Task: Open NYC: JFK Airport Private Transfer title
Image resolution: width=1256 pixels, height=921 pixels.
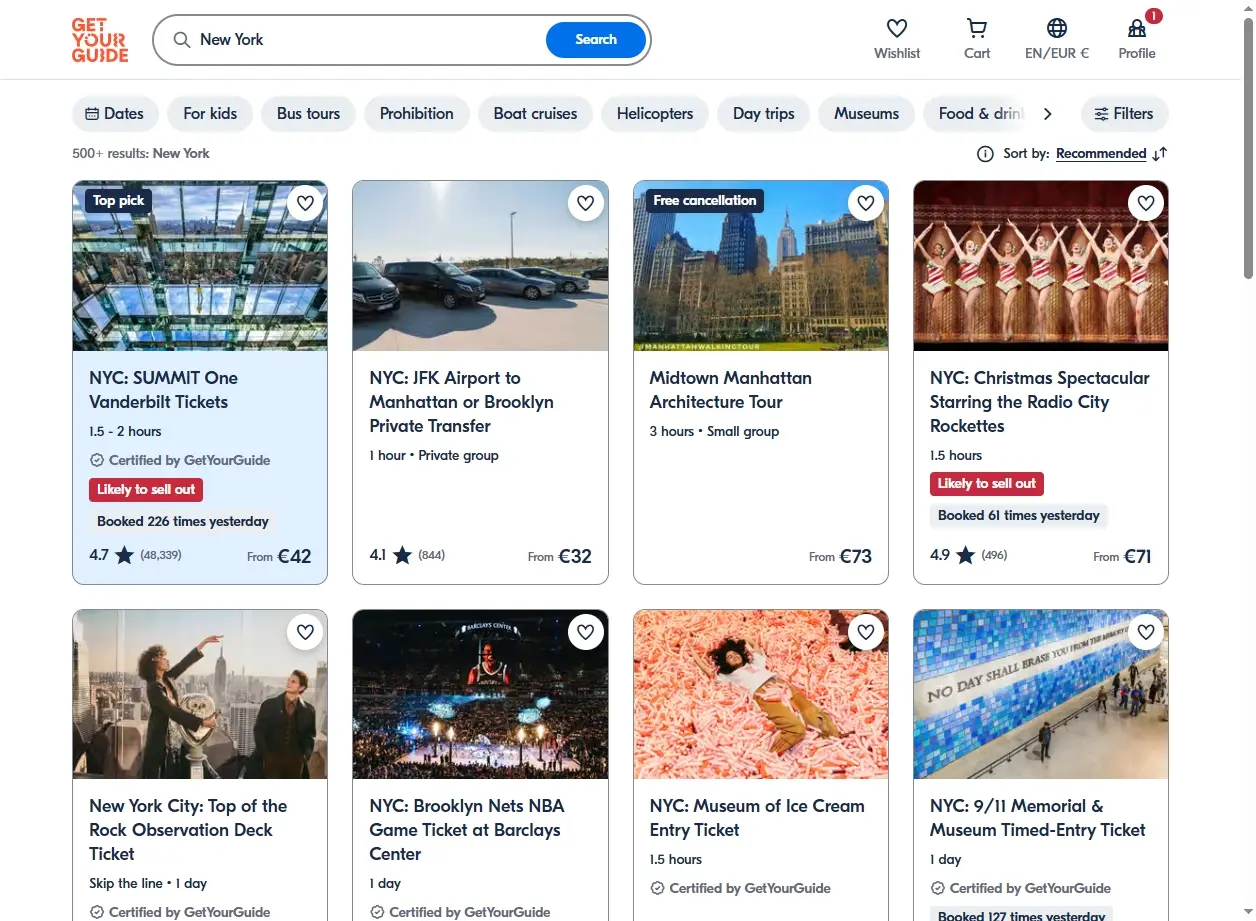Action: click(461, 402)
